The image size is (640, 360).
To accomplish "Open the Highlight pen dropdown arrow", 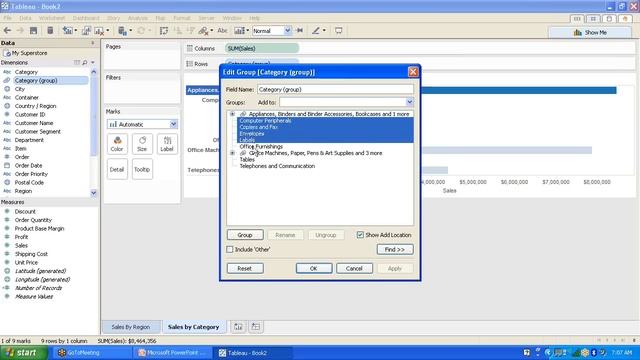I will (x=324, y=31).
